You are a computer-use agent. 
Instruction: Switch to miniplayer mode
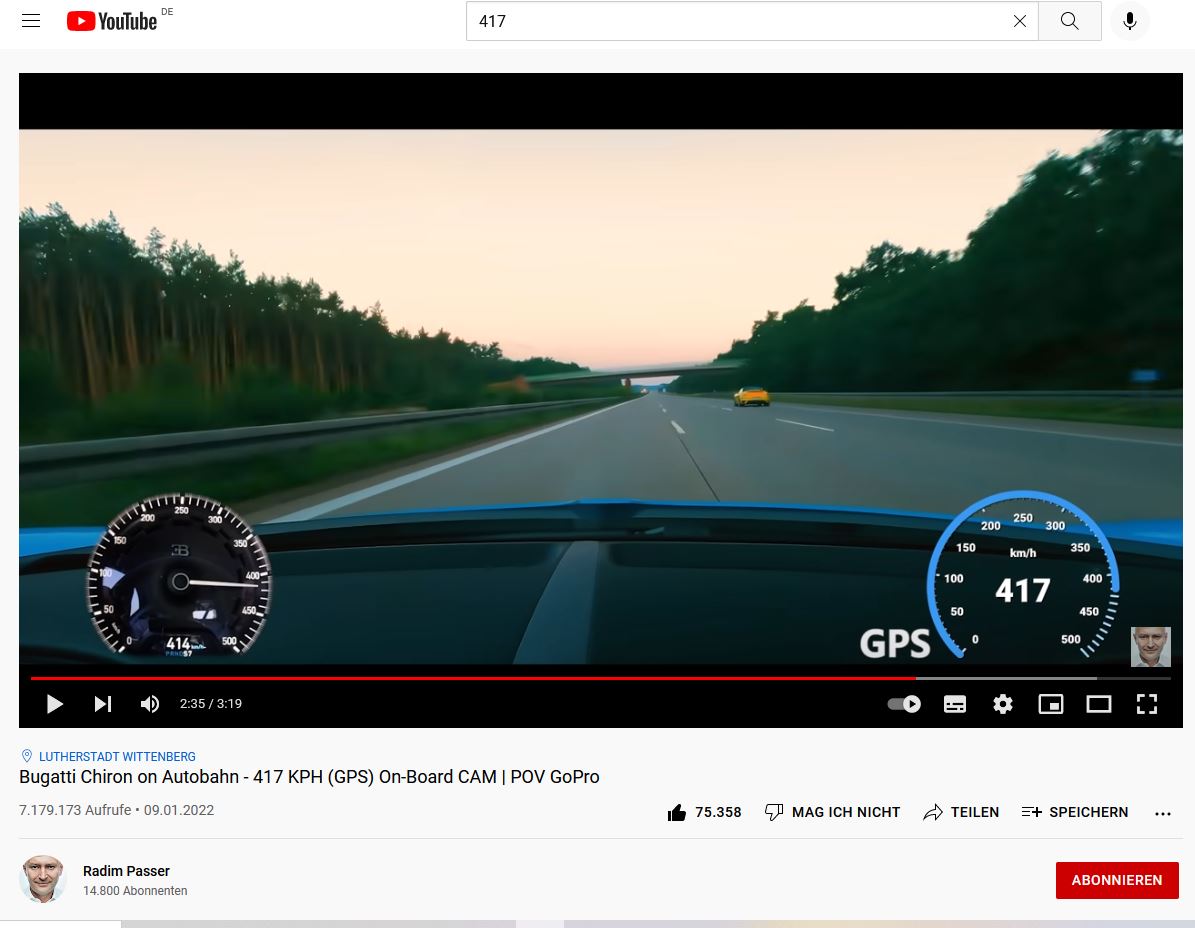click(1051, 704)
